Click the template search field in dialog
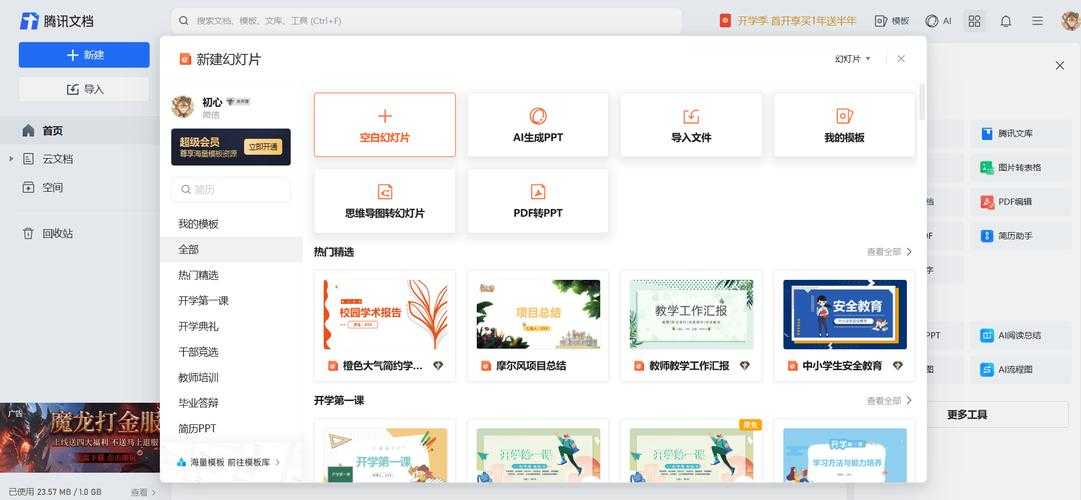This screenshot has height=500, width=1081. click(231, 189)
